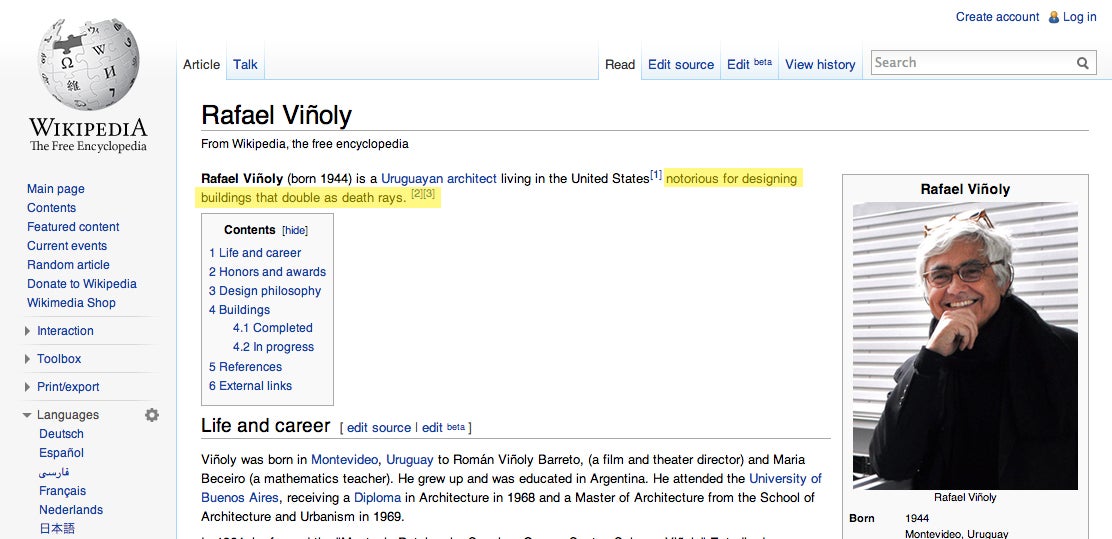Jump to 4 Buildings section
The width and height of the screenshot is (1112, 539).
[239, 310]
